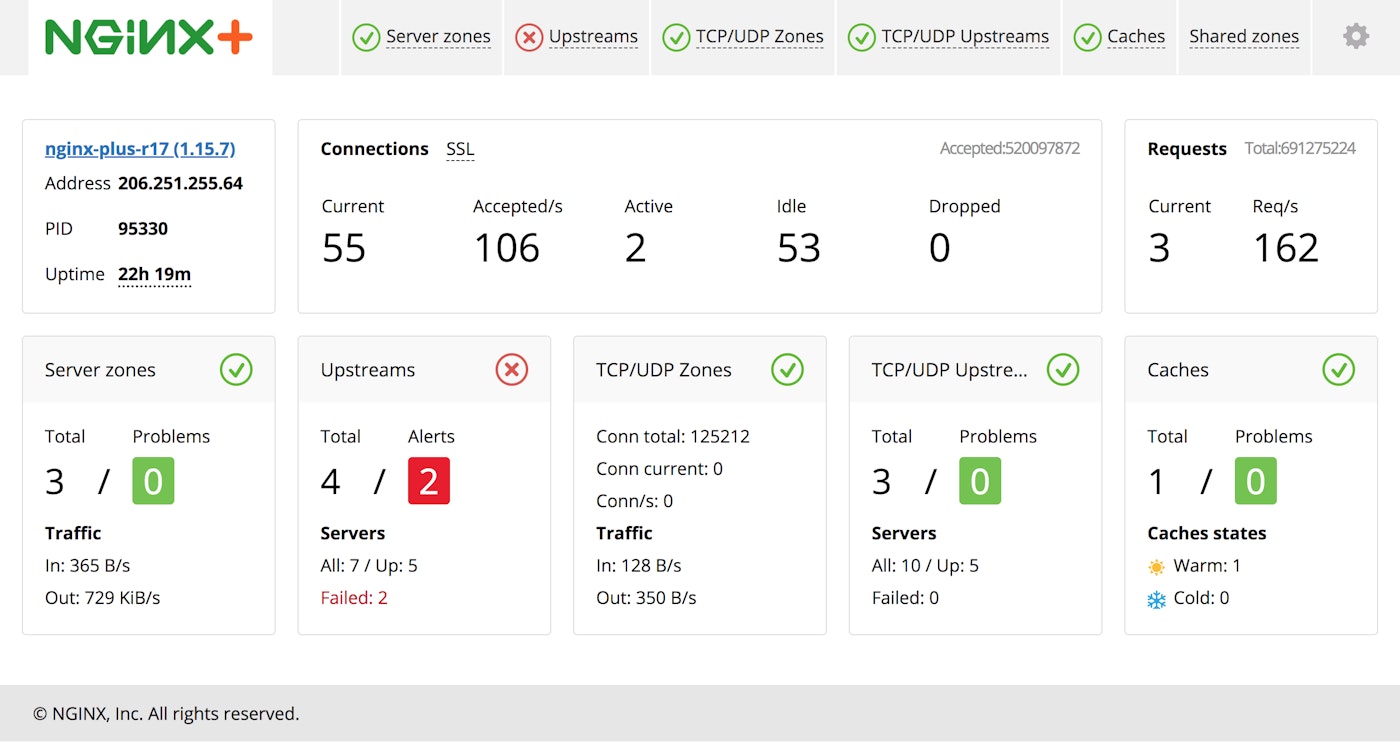This screenshot has width=1400, height=743.
Task: Click the Cold cache snowflake icon
Action: [x=1156, y=599]
